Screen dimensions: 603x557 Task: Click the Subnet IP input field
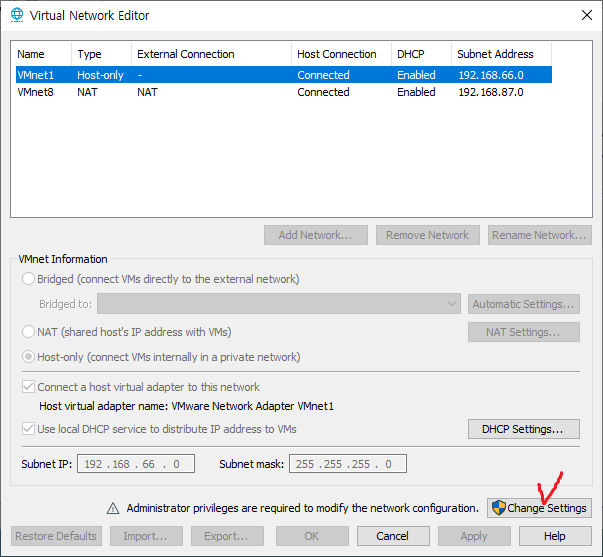point(136,464)
